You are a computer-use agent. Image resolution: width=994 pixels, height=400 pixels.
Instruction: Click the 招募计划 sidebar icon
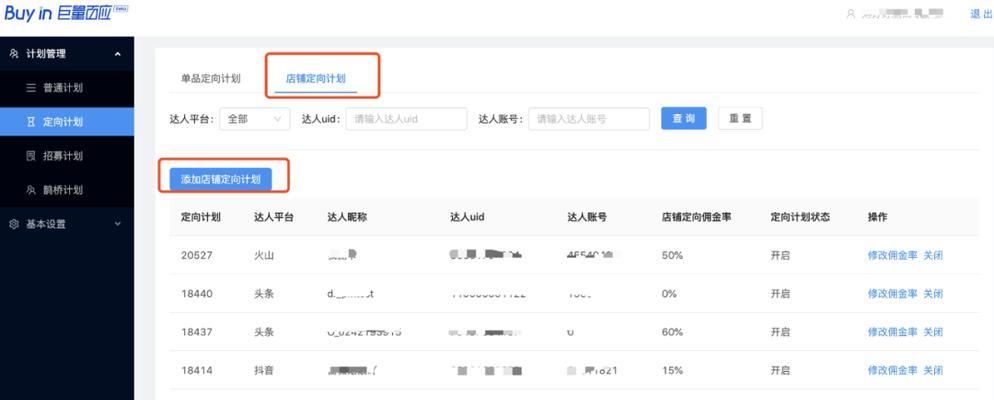point(31,156)
